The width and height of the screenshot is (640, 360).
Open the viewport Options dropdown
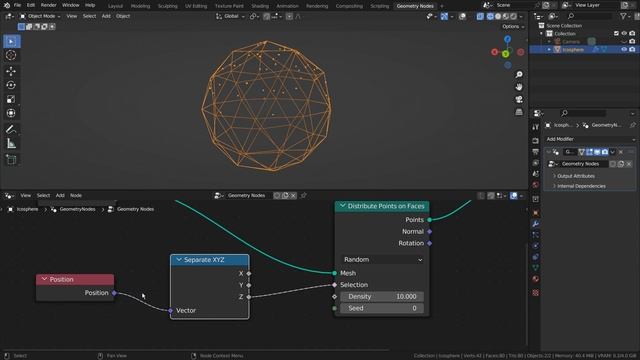coord(513,27)
